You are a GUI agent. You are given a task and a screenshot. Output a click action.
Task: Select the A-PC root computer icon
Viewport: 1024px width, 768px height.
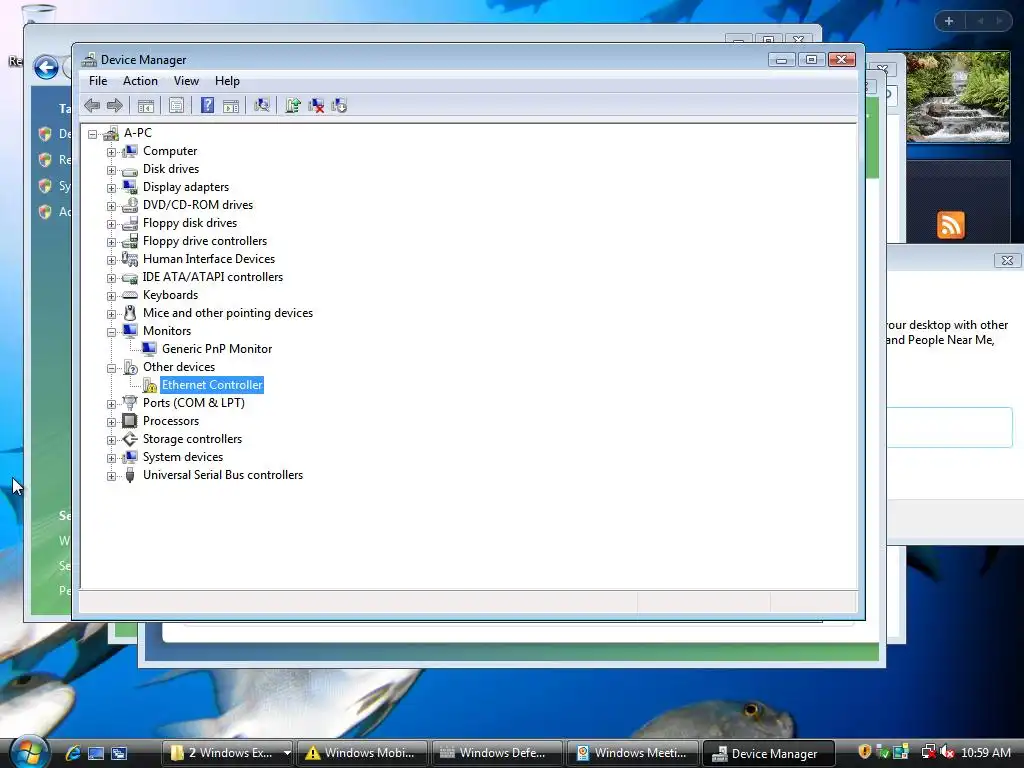(111, 133)
